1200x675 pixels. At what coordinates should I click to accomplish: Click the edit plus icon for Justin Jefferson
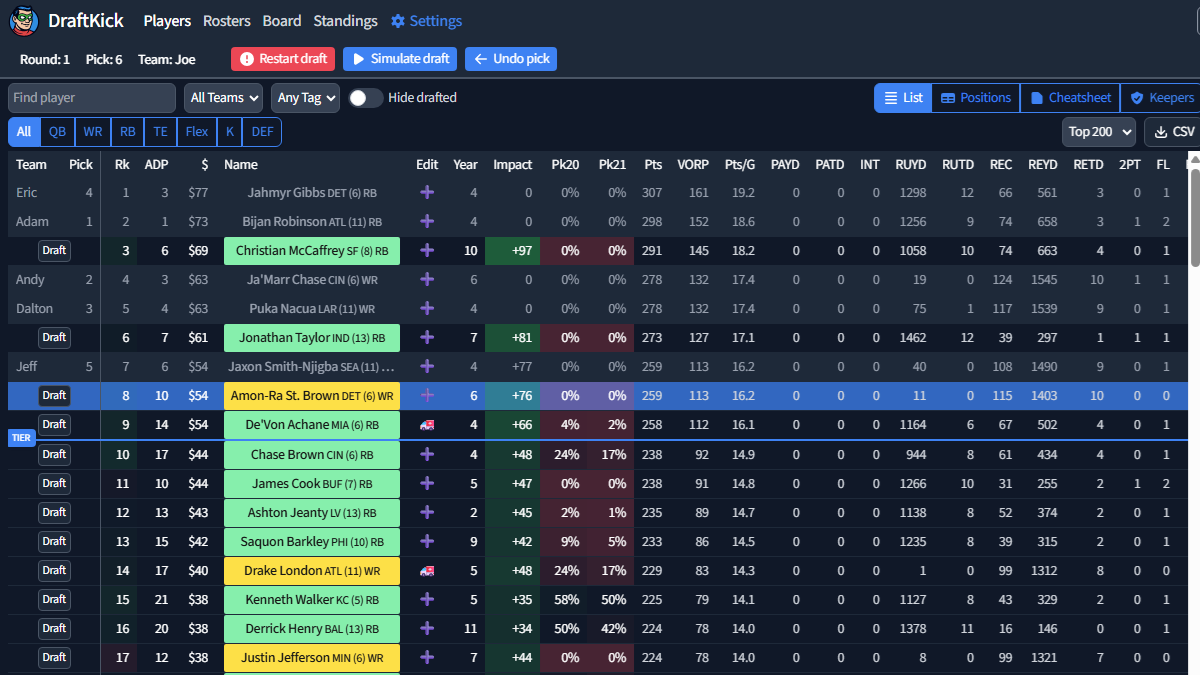(x=427, y=658)
